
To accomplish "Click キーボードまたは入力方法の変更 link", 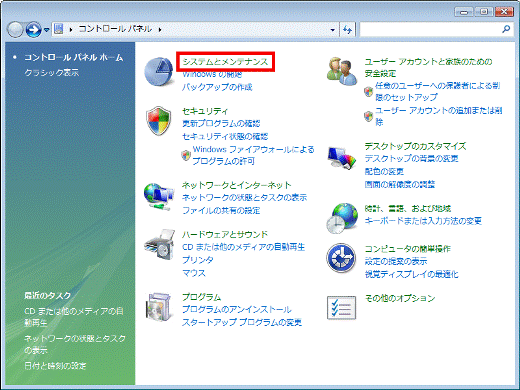I will tap(423, 221).
